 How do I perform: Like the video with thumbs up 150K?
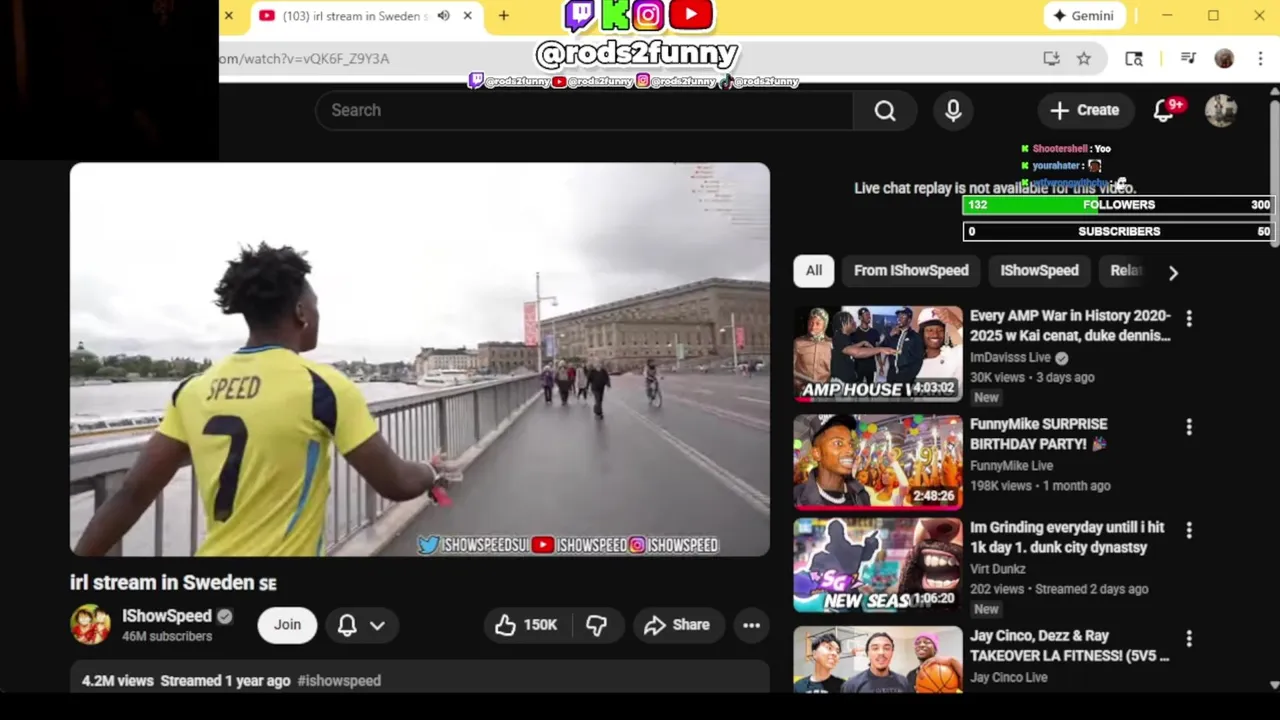[527, 625]
